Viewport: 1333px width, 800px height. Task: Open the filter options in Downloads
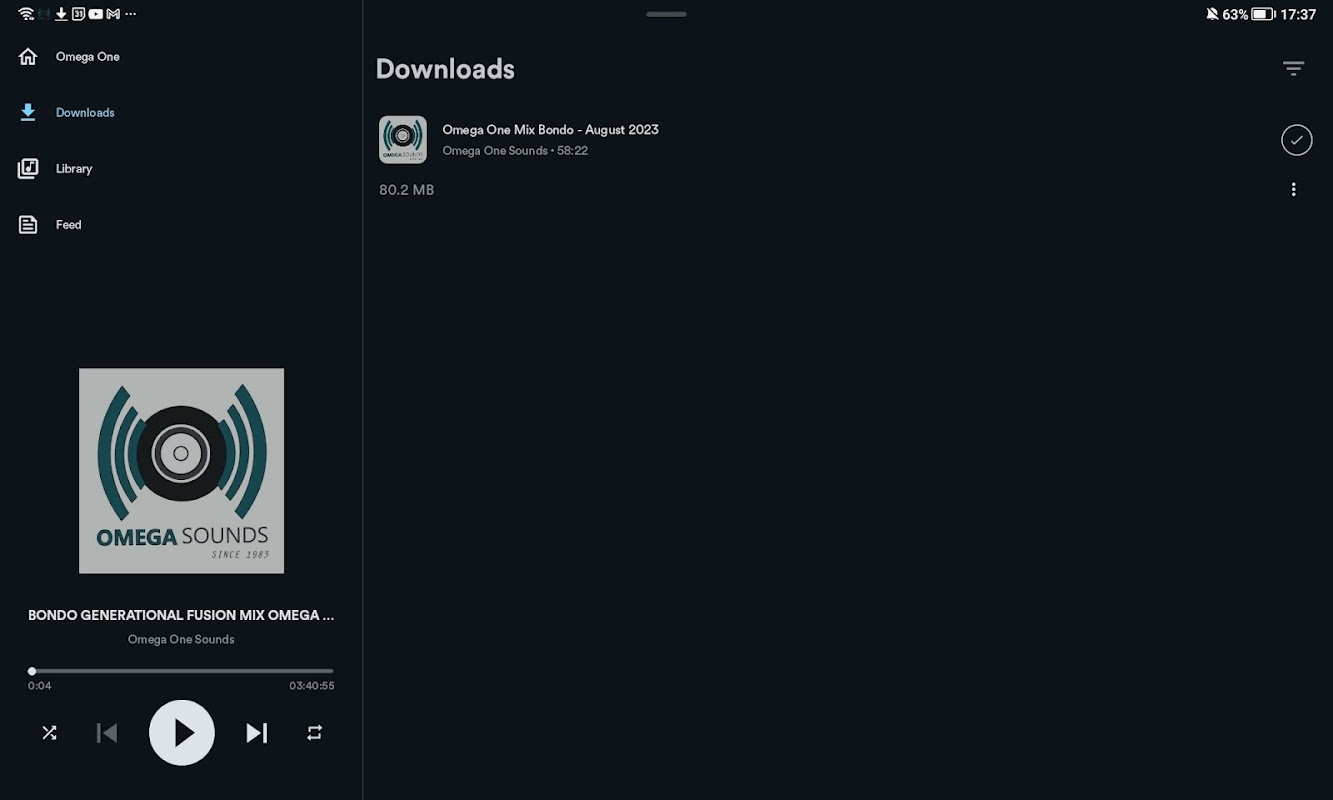pyautogui.click(x=1293, y=68)
